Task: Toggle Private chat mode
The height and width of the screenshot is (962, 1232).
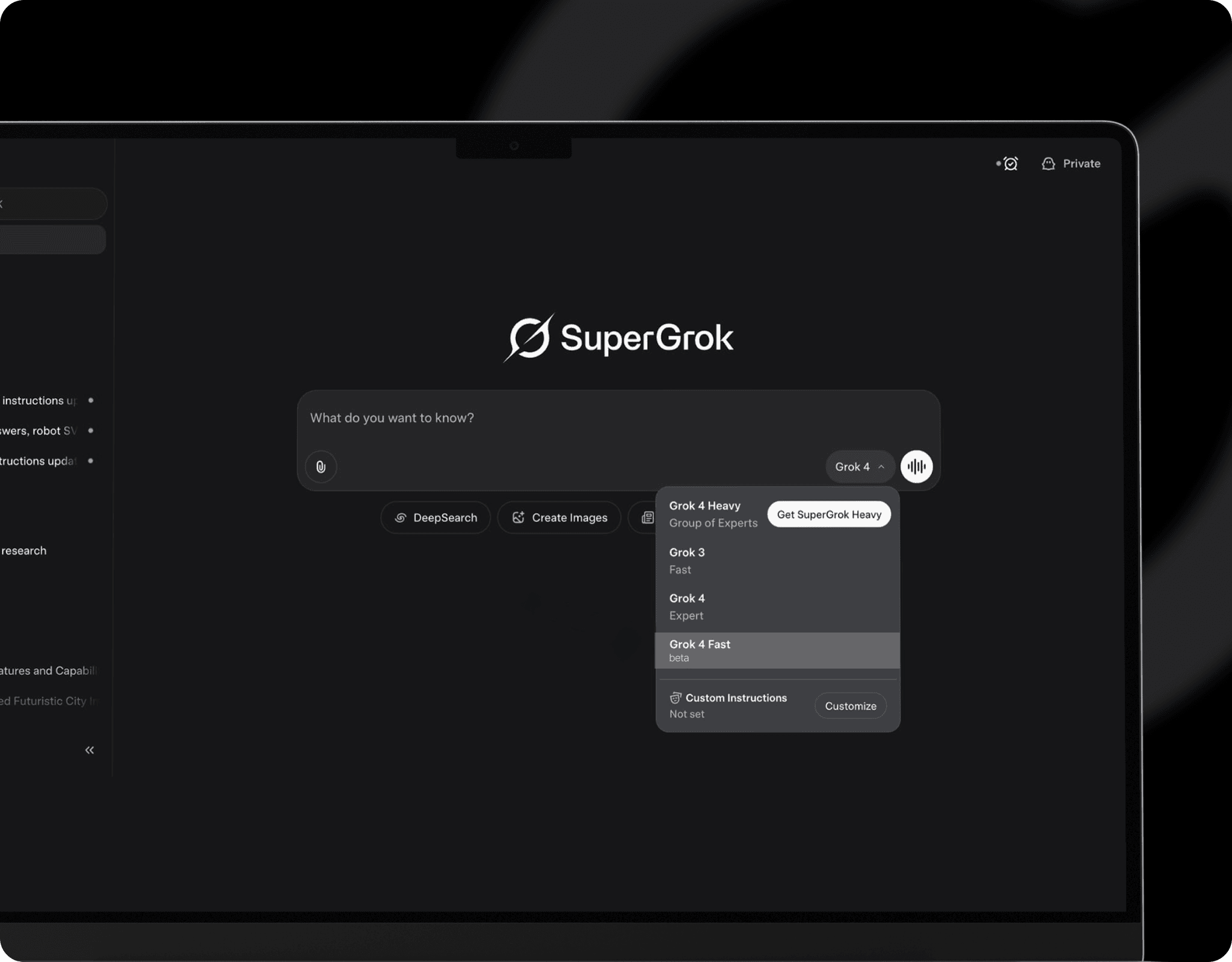Action: point(1081,164)
